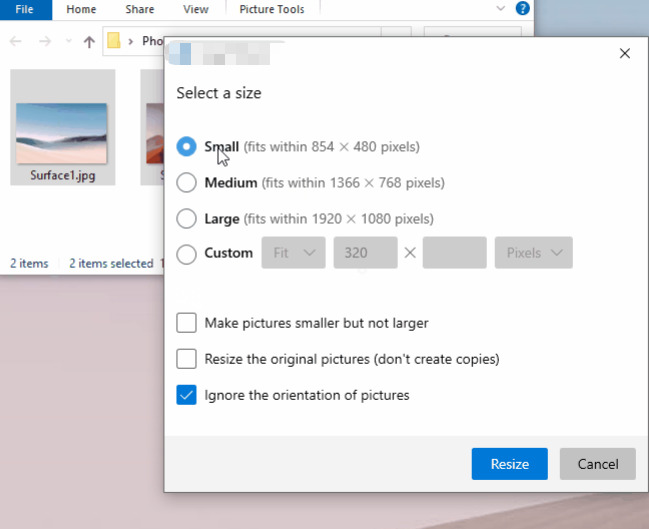Enable Make pictures smaller but not larger
Screen dimensions: 649x529
[x=186, y=323]
